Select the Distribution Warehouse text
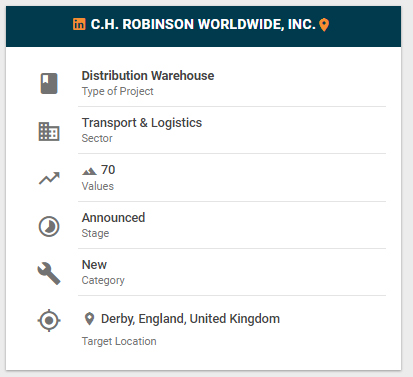 click(148, 76)
